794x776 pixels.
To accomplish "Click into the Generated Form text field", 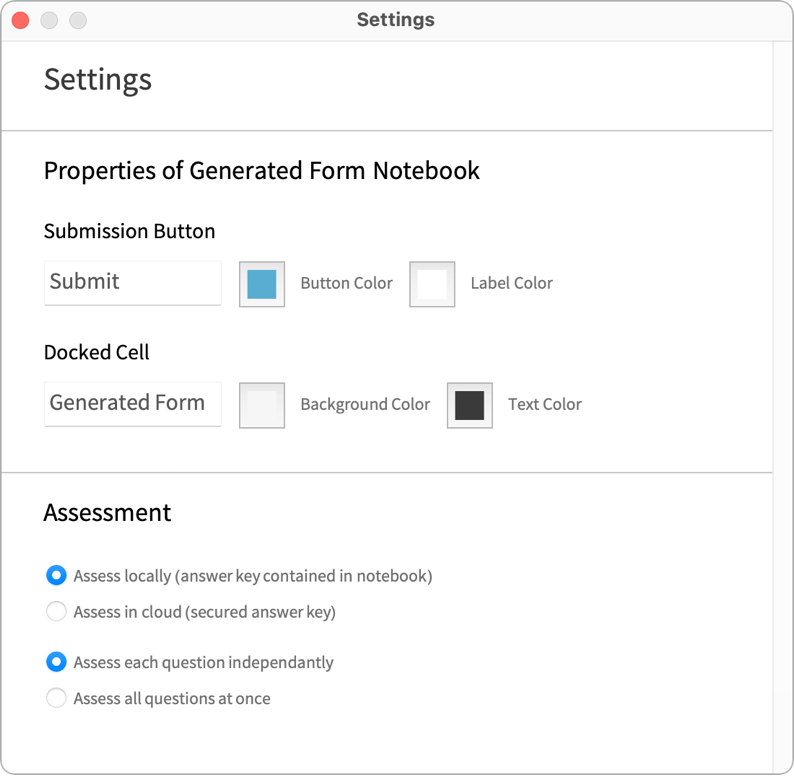I will click(133, 404).
